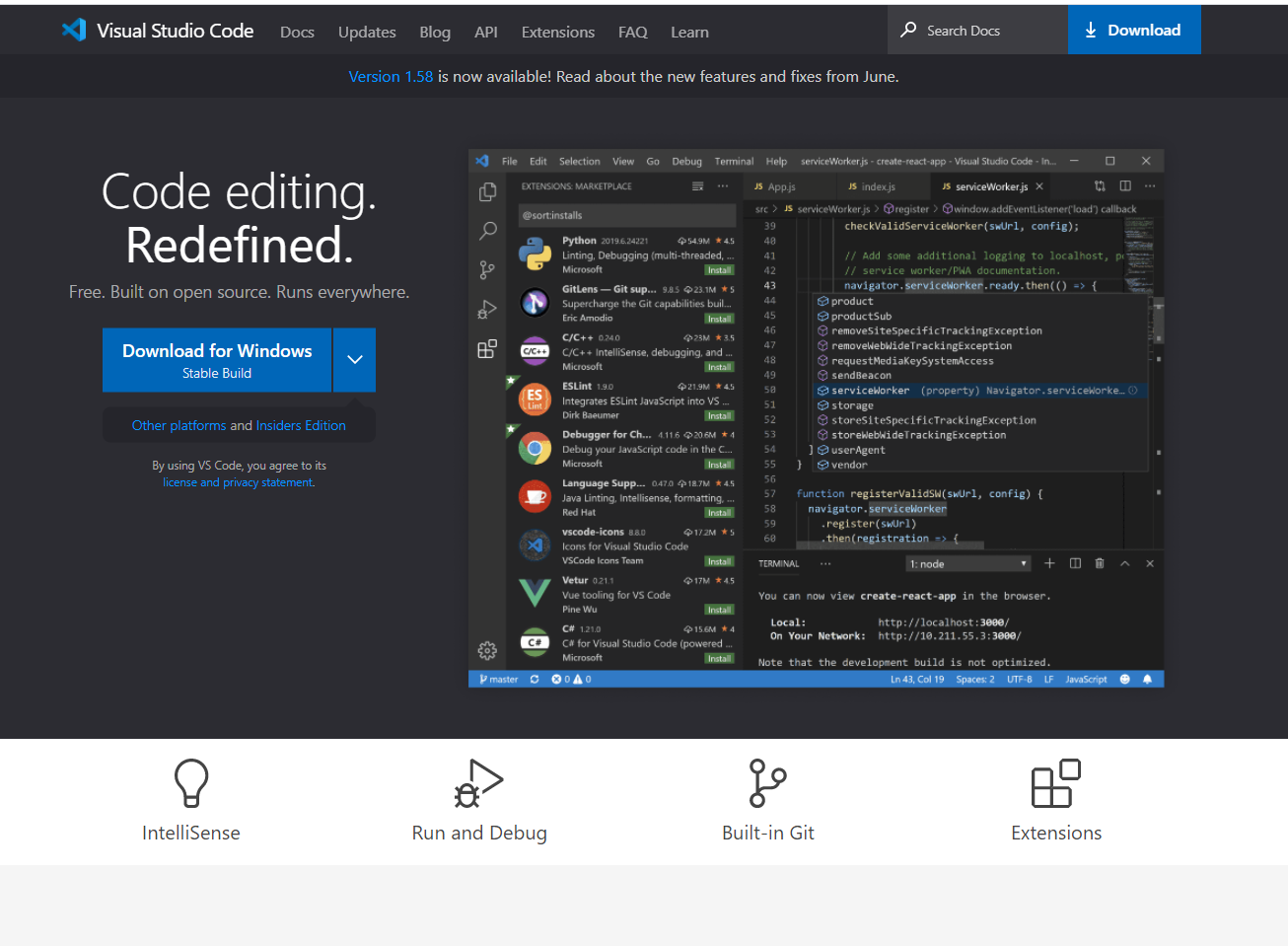Click the new terminal plus icon
The width and height of the screenshot is (1288, 946).
1049,563
